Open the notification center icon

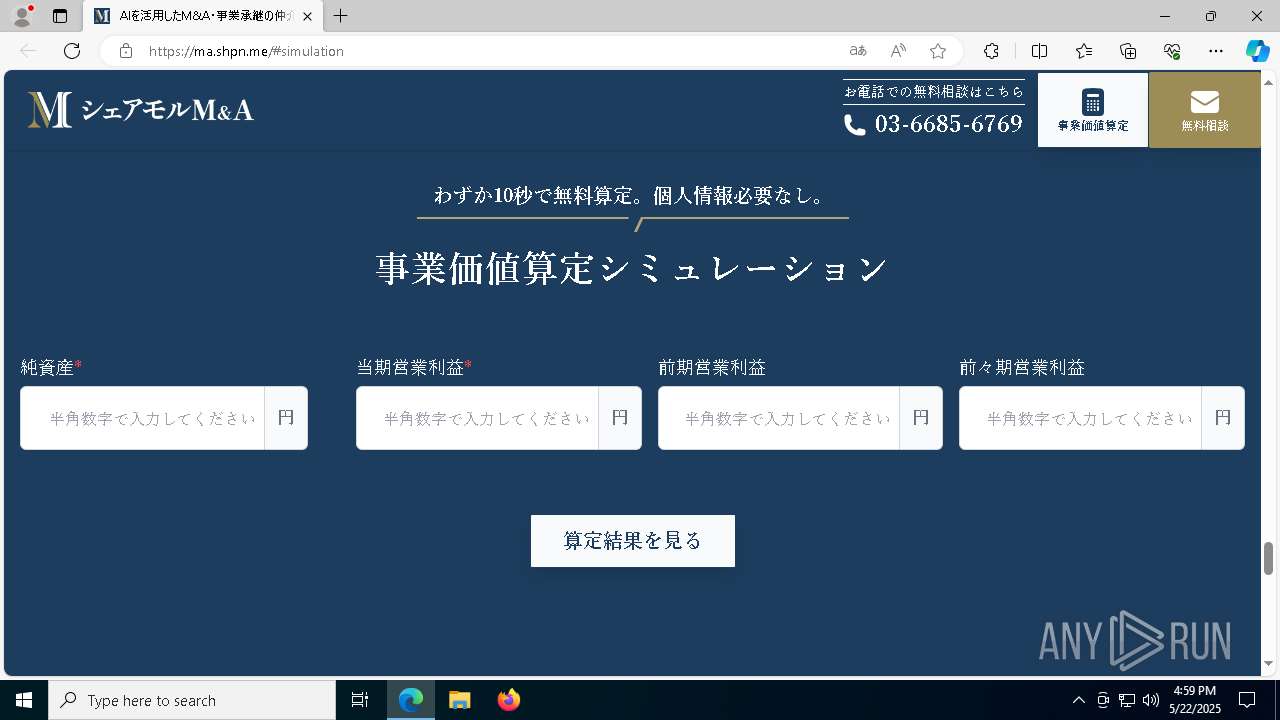click(1247, 700)
